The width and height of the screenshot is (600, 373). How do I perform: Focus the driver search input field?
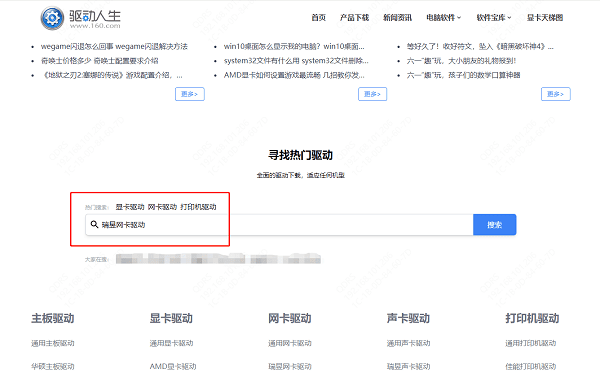[279, 225]
